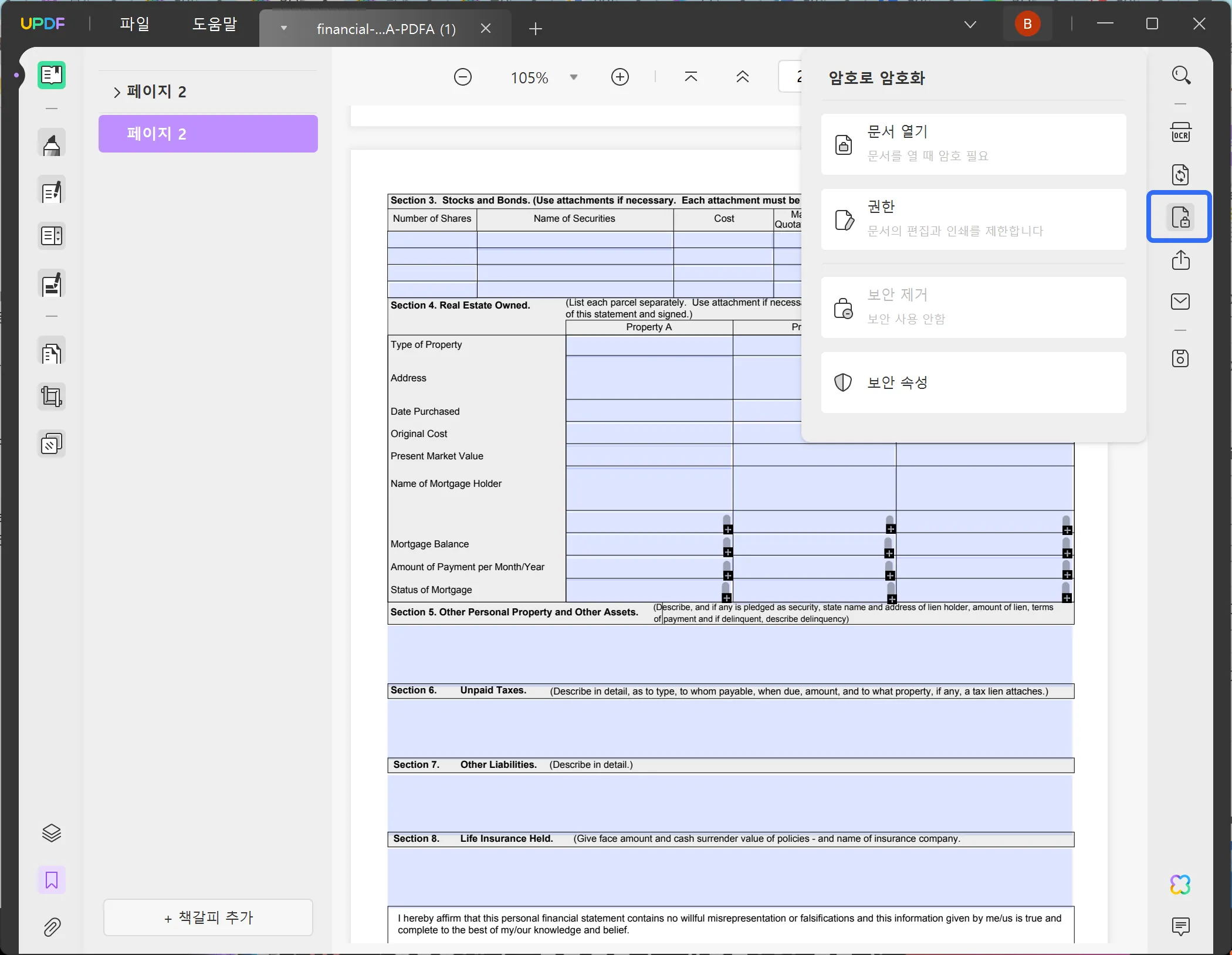
Task: Open the Attachments paperclip panel
Action: [x=52, y=927]
